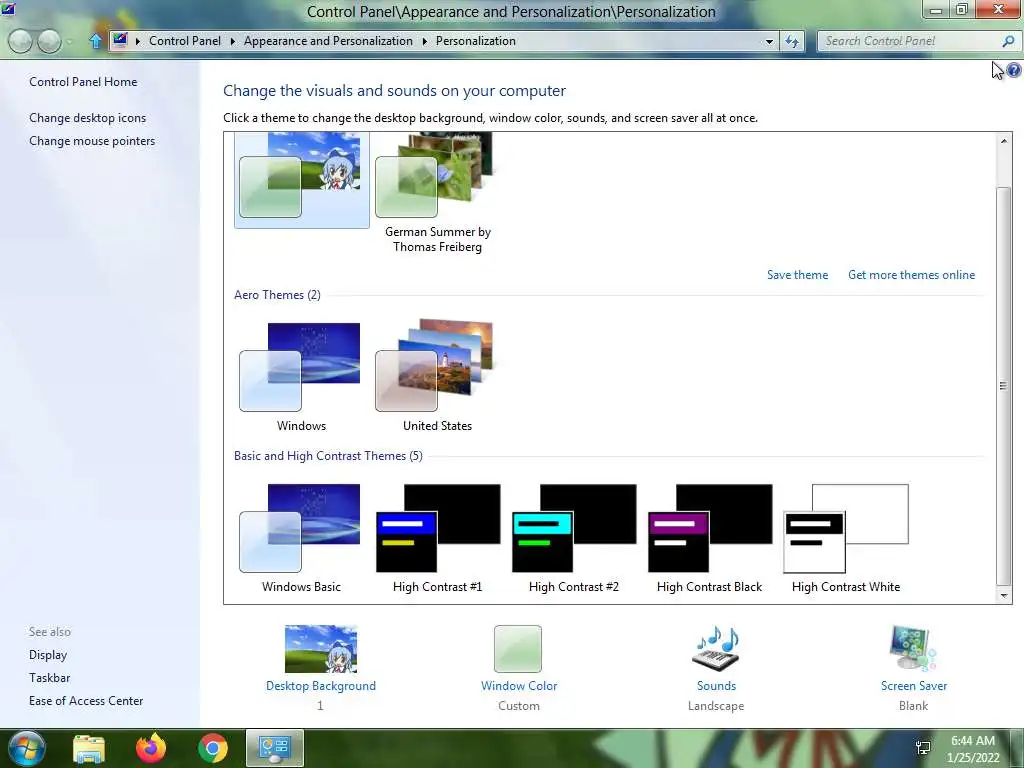Click the refresh button beside address bar
Image resolution: width=1024 pixels, height=768 pixels.
pyautogui.click(x=792, y=41)
